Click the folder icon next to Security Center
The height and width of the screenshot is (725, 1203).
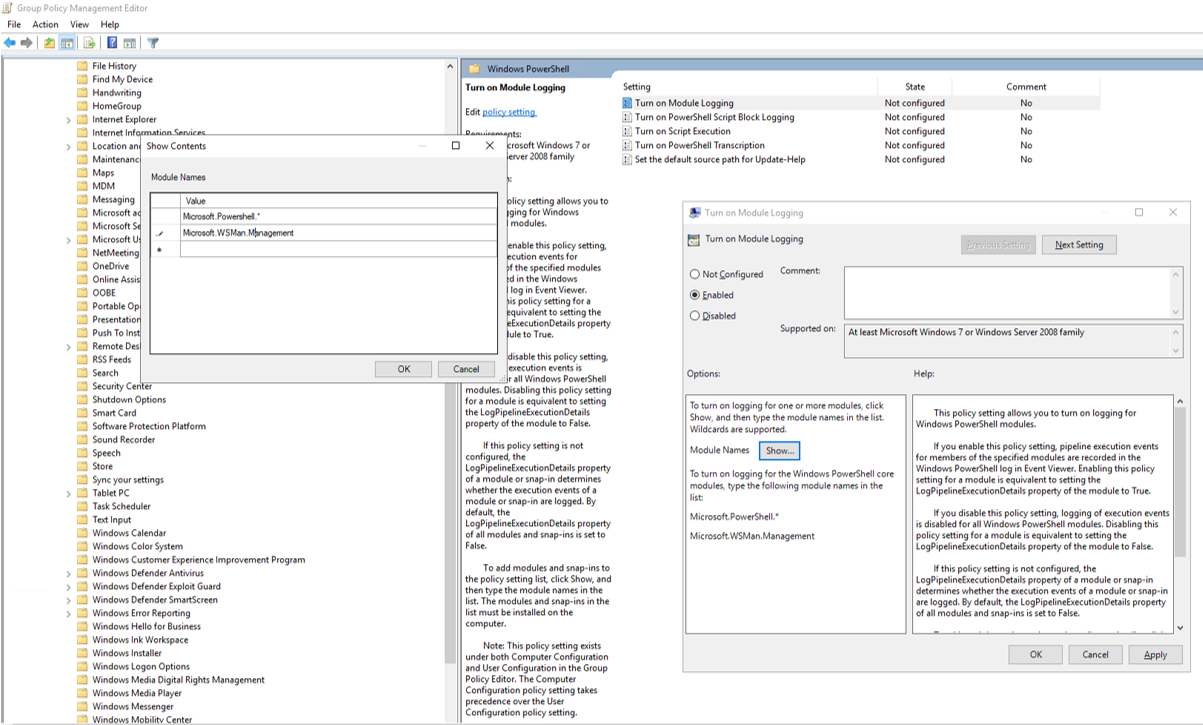click(83, 386)
